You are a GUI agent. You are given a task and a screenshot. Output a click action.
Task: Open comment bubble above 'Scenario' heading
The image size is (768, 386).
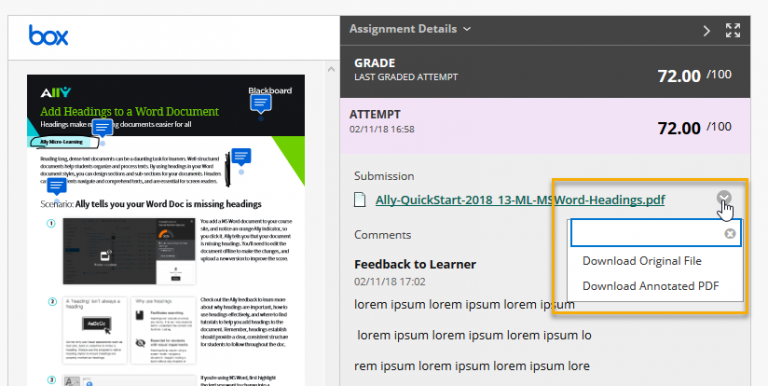[x=57, y=186]
